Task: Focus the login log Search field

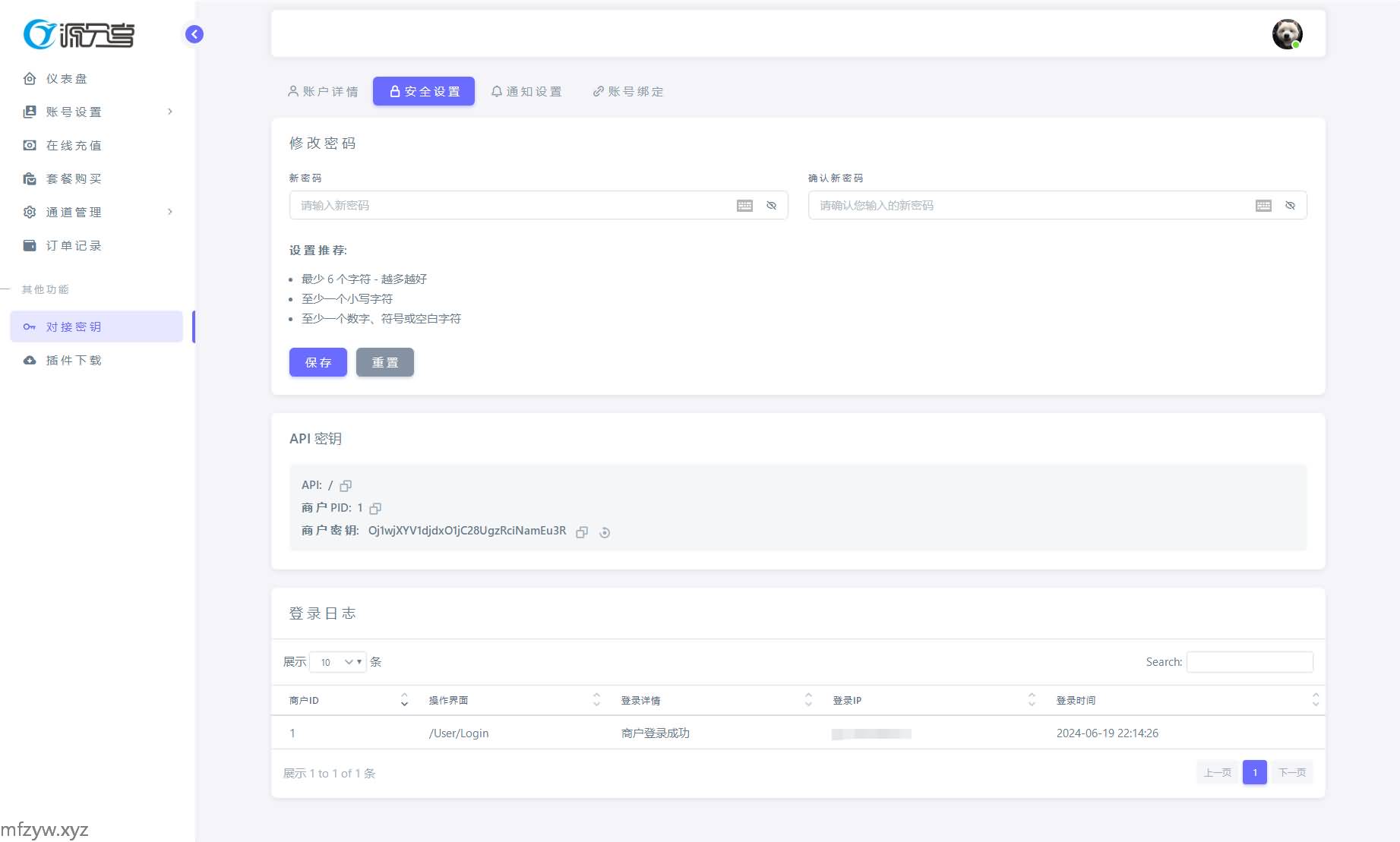Action: [x=1249, y=662]
